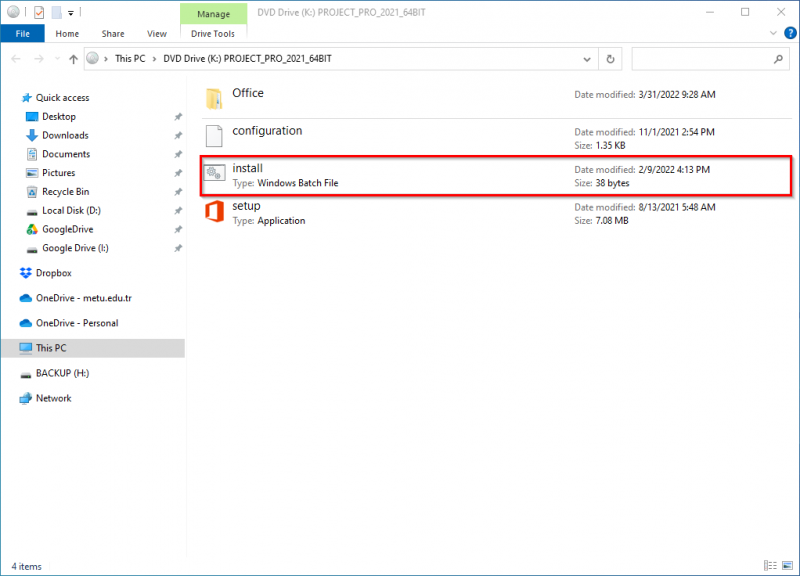Switch to the View ribbon tab
Viewport: 800px width, 576px height.
157,34
